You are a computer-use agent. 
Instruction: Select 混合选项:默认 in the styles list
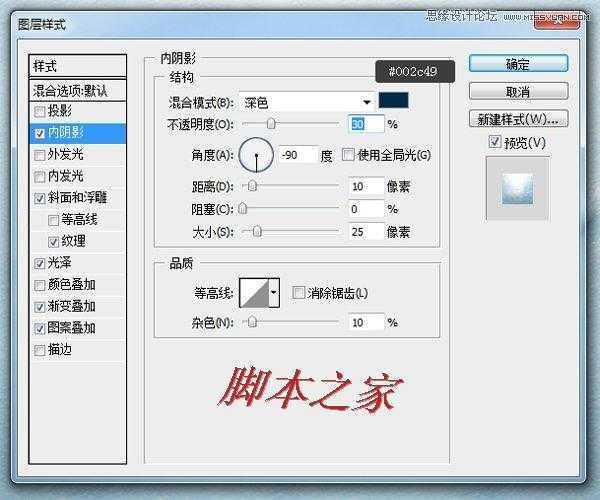[76, 90]
